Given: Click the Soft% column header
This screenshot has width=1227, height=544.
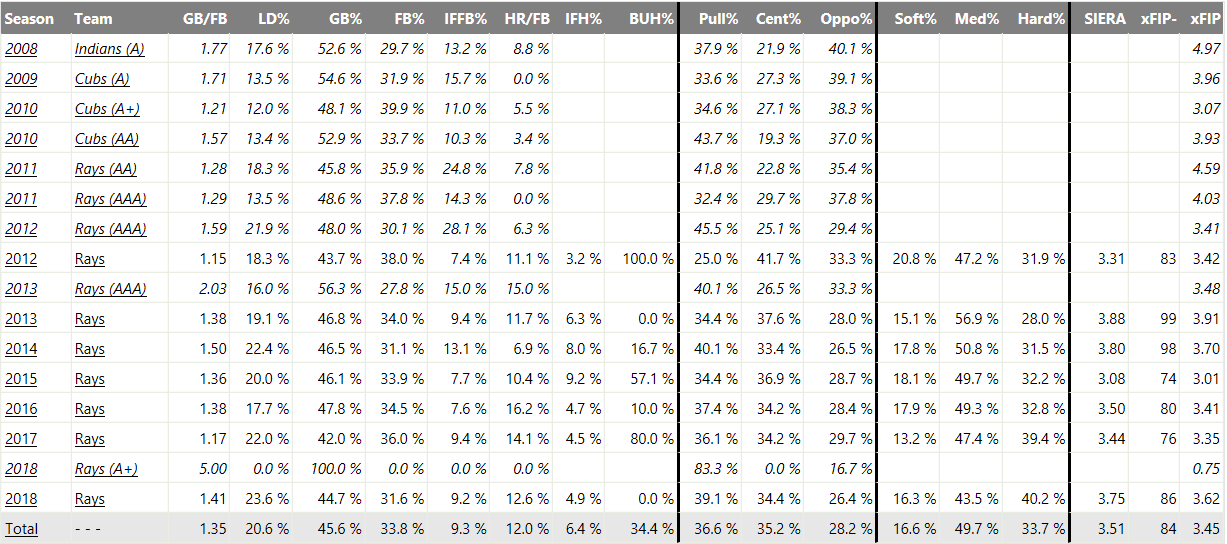Looking at the screenshot, I should pos(915,19).
